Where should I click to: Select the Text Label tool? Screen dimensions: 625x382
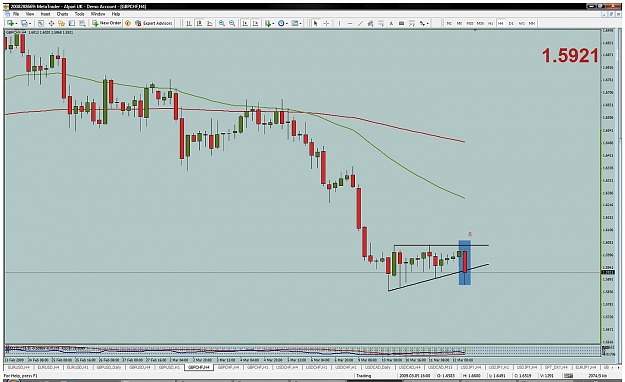click(401, 23)
